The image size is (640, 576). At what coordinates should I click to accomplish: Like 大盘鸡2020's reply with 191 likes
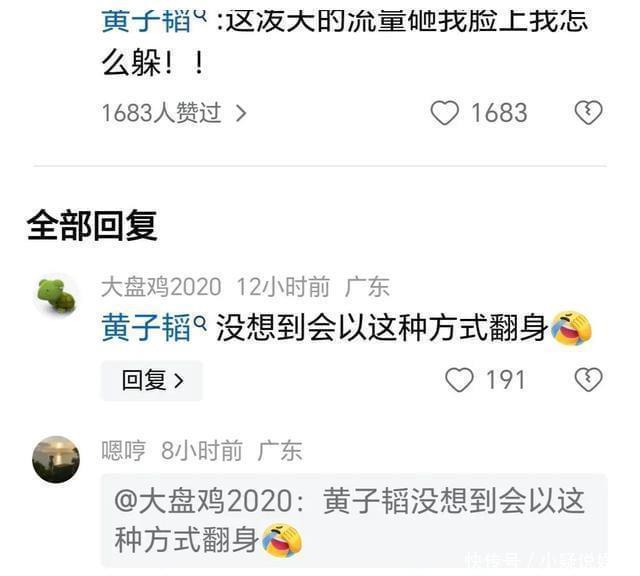point(459,380)
